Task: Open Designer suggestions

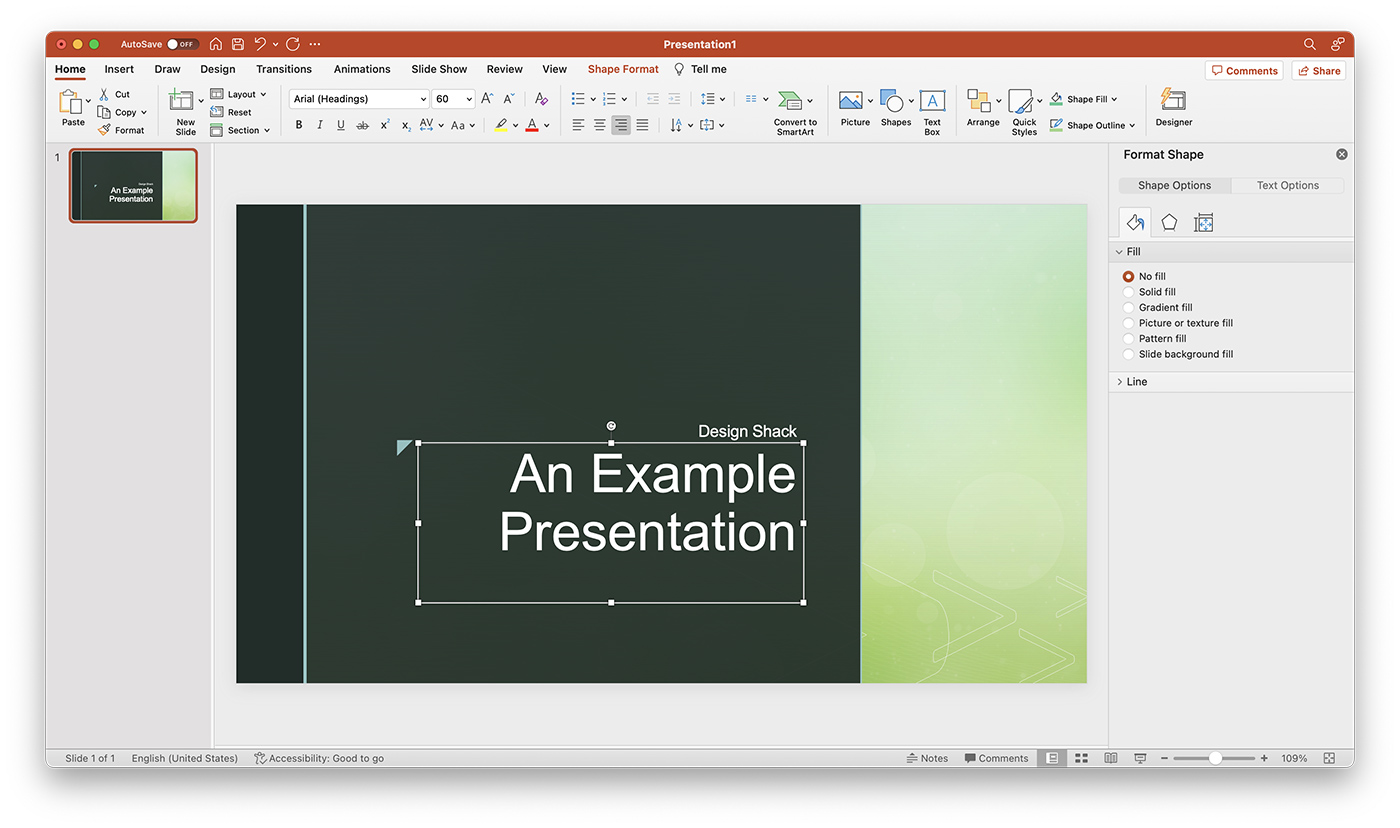Action: 1173,107
